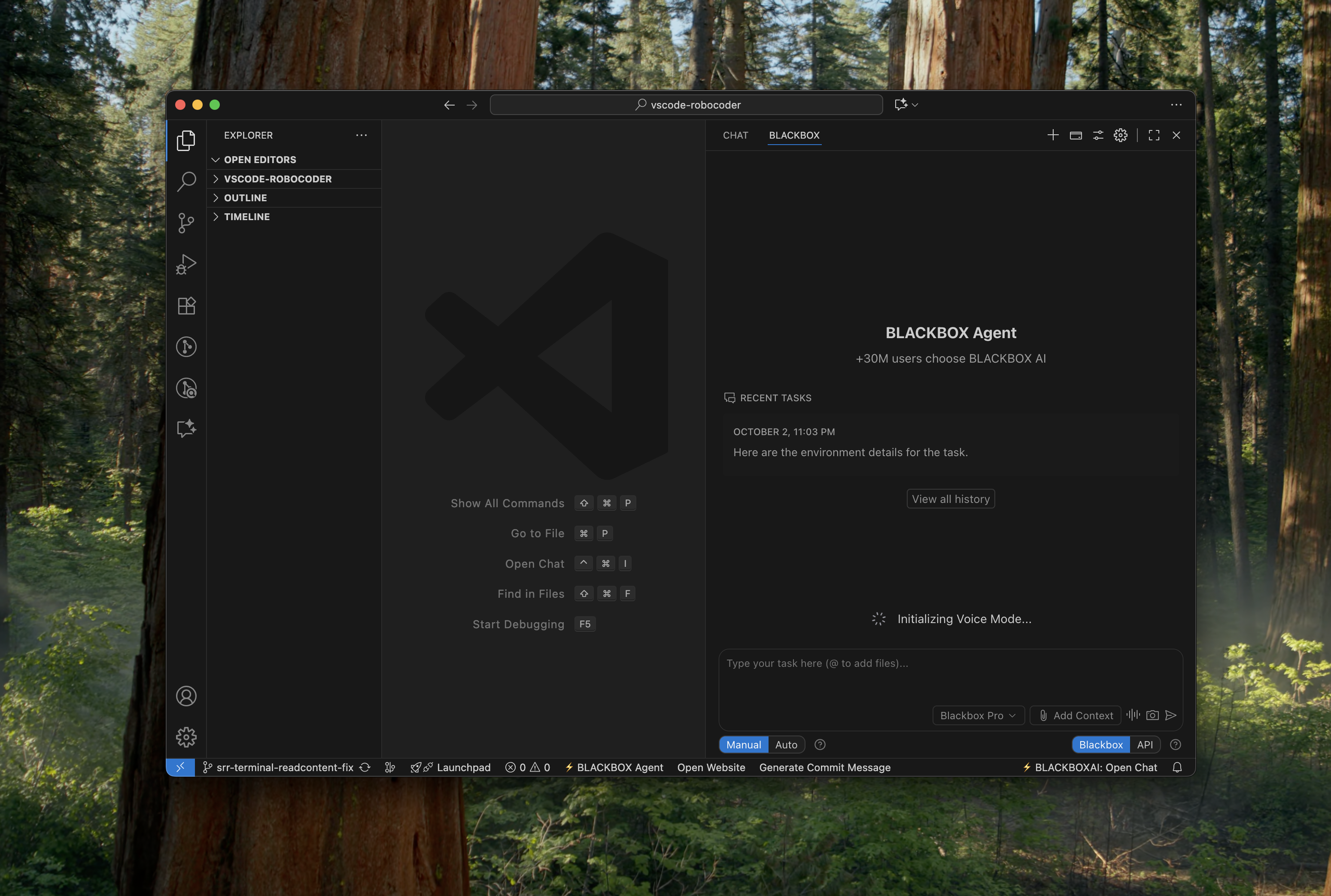Open the Search view in activity bar
Screen dimensions: 1331x896
(x=186, y=182)
